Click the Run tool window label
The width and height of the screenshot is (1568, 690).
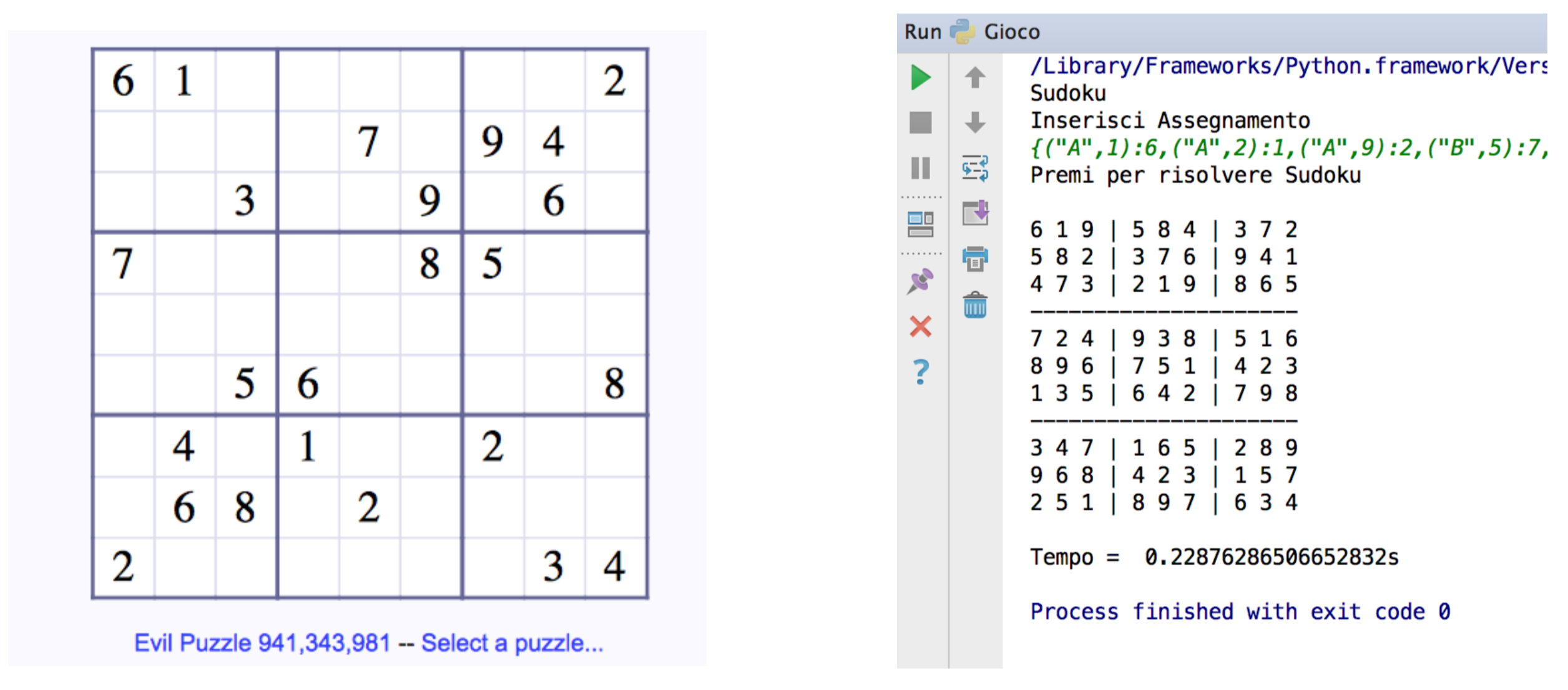point(923,31)
